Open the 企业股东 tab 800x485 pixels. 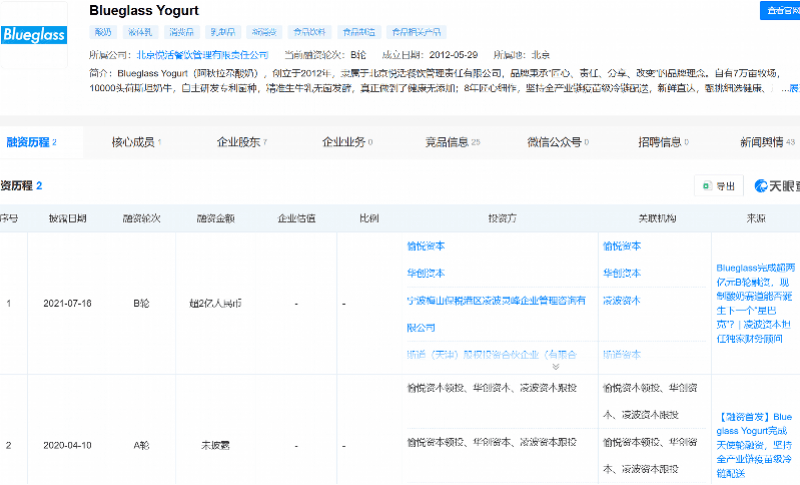pyautogui.click(x=242, y=143)
